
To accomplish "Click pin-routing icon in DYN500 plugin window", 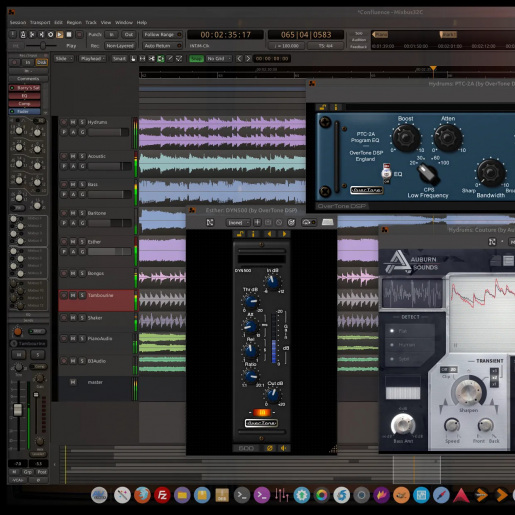I will click(x=210, y=222).
